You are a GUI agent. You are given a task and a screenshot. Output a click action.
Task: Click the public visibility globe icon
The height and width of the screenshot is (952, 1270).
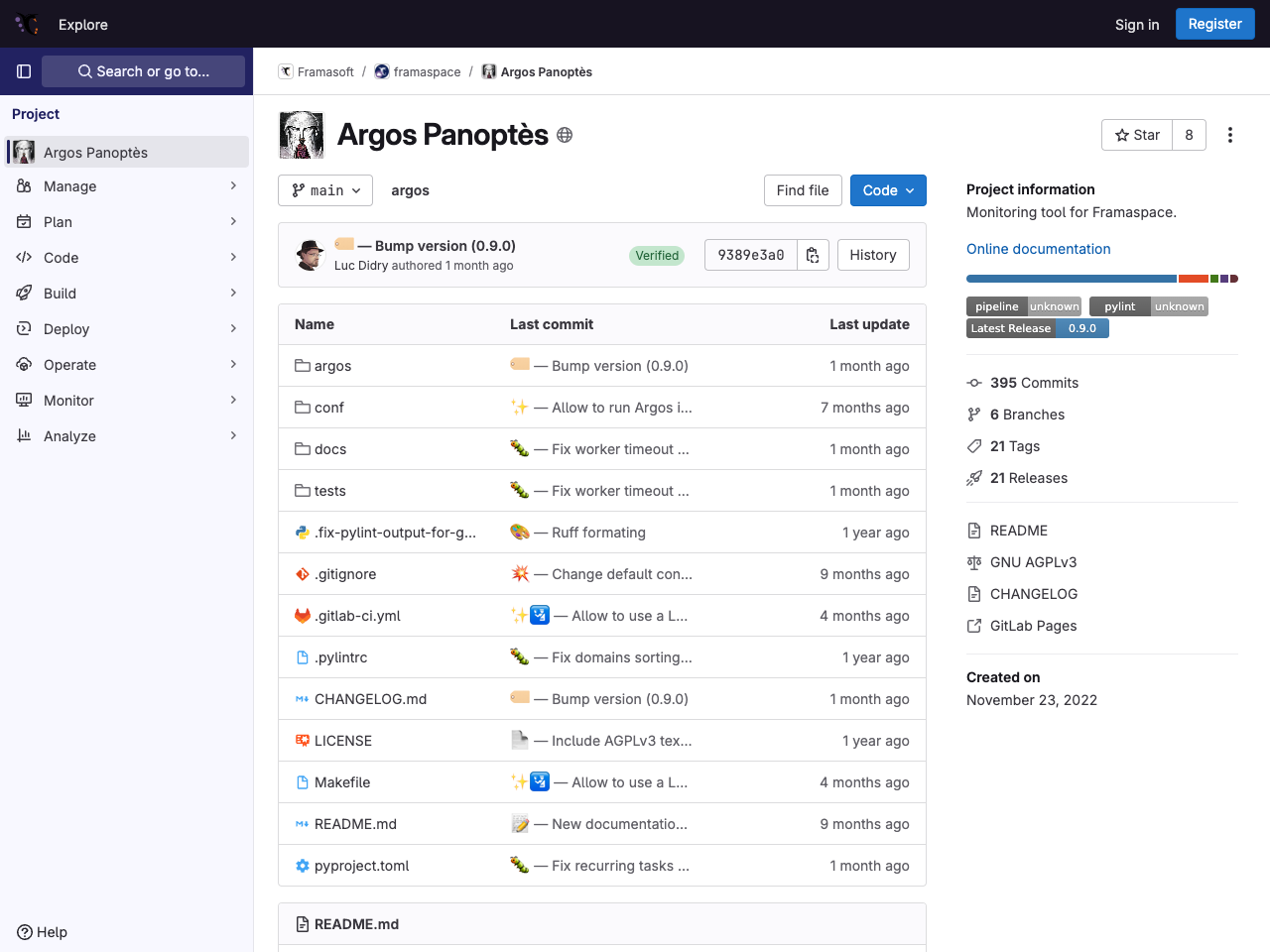pyautogui.click(x=565, y=135)
